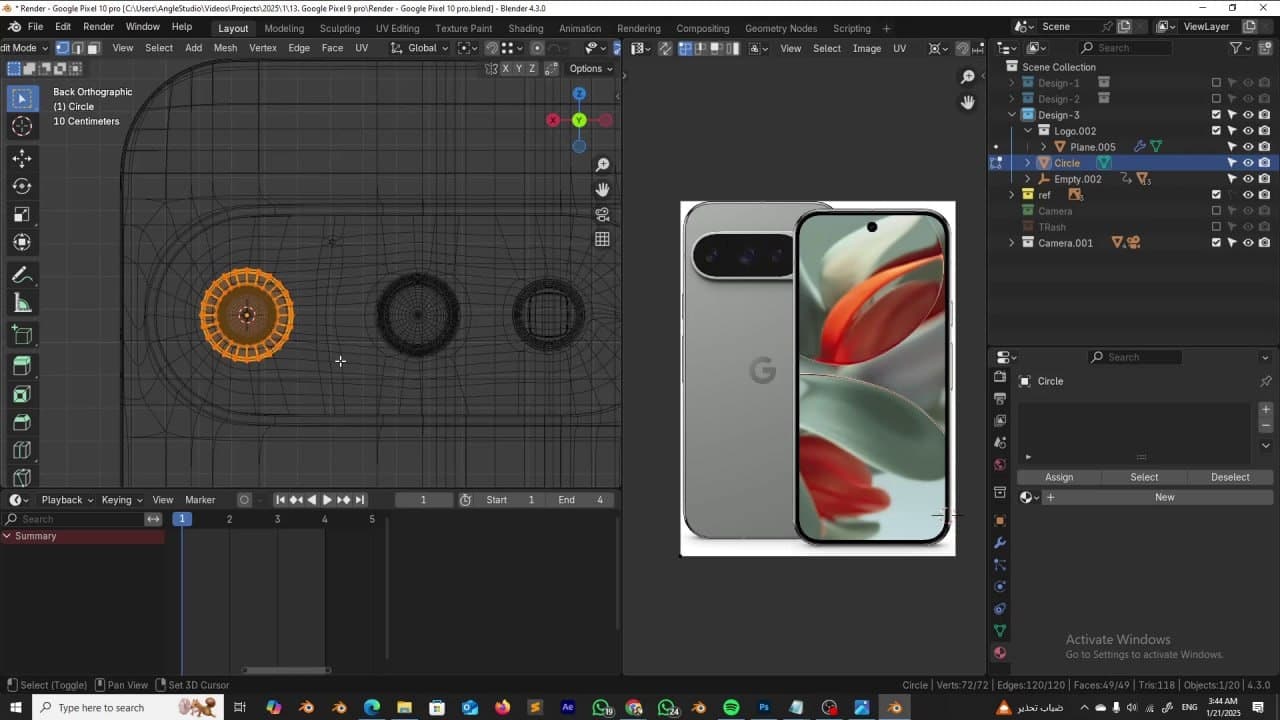Viewport: 1280px width, 720px height.
Task: Switch to the Shading workspace tab
Action: pyautogui.click(x=526, y=28)
